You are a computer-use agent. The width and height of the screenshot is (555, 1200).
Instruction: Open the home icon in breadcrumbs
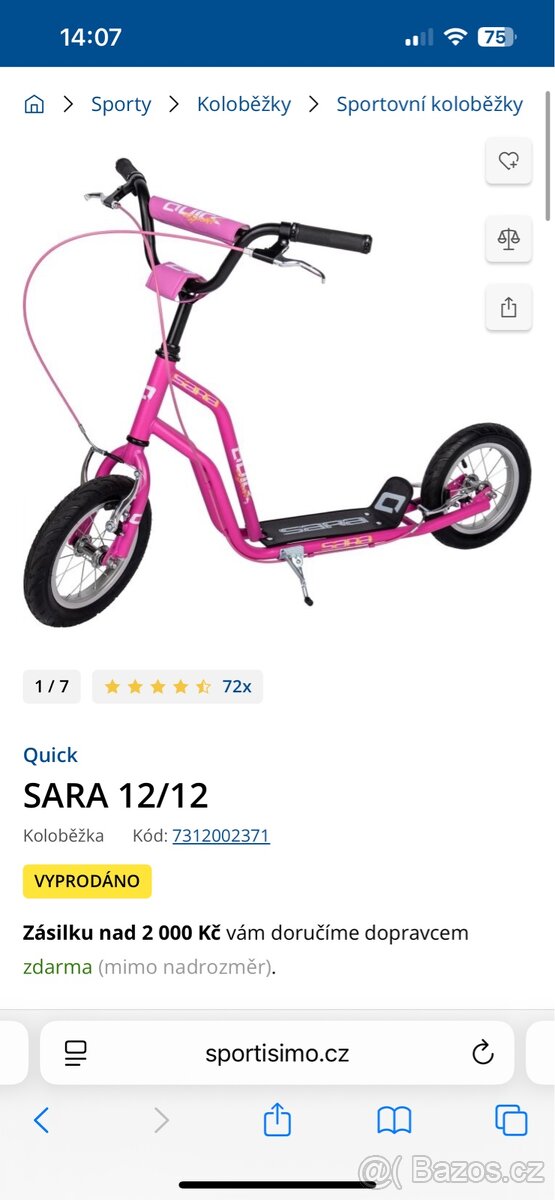click(x=34, y=104)
